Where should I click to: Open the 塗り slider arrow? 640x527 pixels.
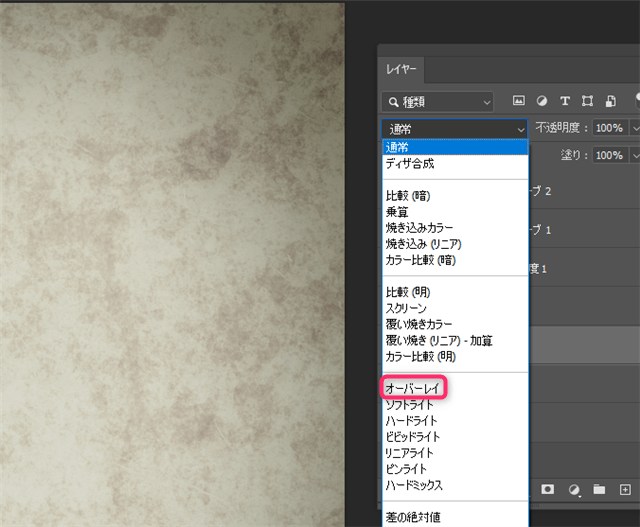[x=635, y=155]
